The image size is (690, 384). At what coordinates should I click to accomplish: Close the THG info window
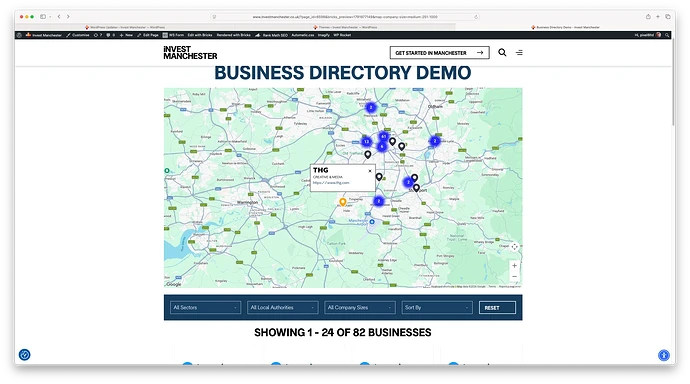pos(370,171)
